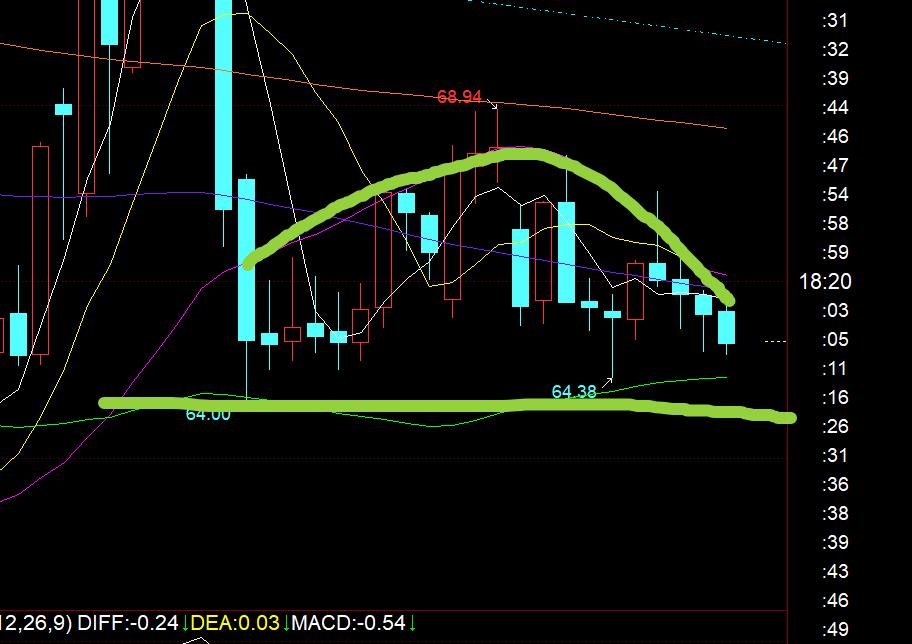Click the tallest cyan candlestick body
The image size is (912, 644).
click(x=223, y=100)
